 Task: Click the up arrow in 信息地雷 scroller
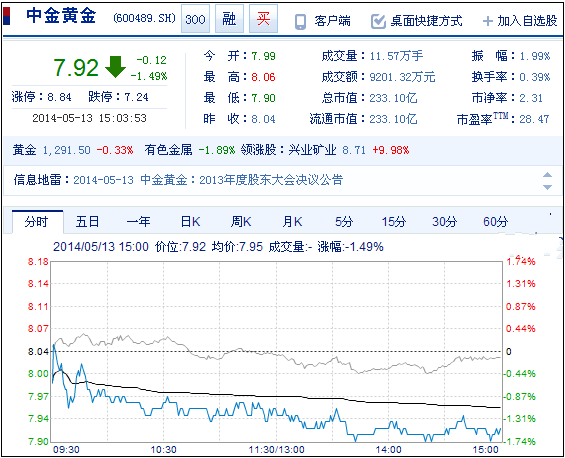(x=547, y=175)
